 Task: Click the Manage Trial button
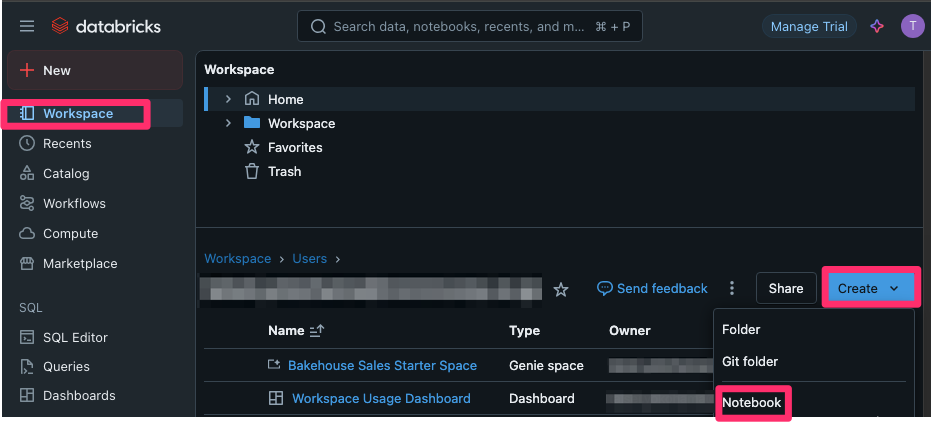point(809,27)
